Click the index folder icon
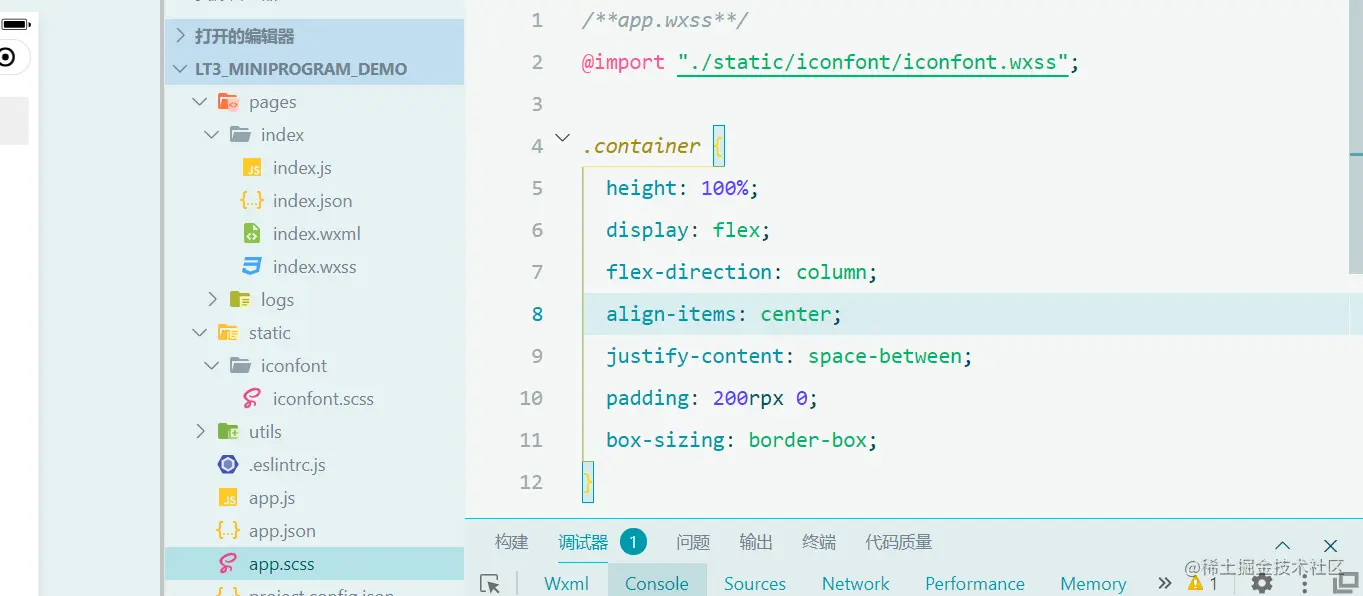This screenshot has height=596, width=1363. coord(240,134)
